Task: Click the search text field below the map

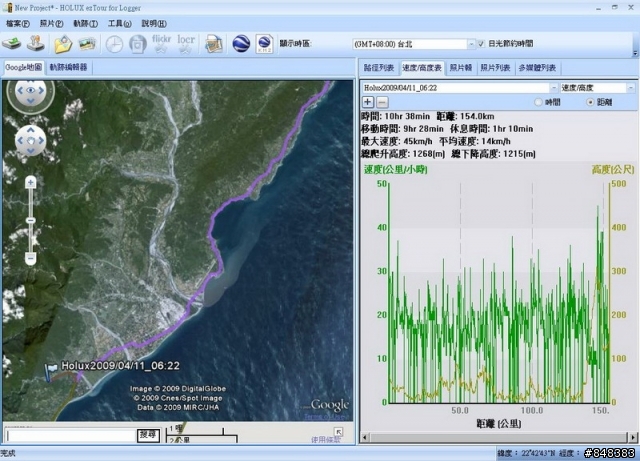Action: tap(68, 436)
